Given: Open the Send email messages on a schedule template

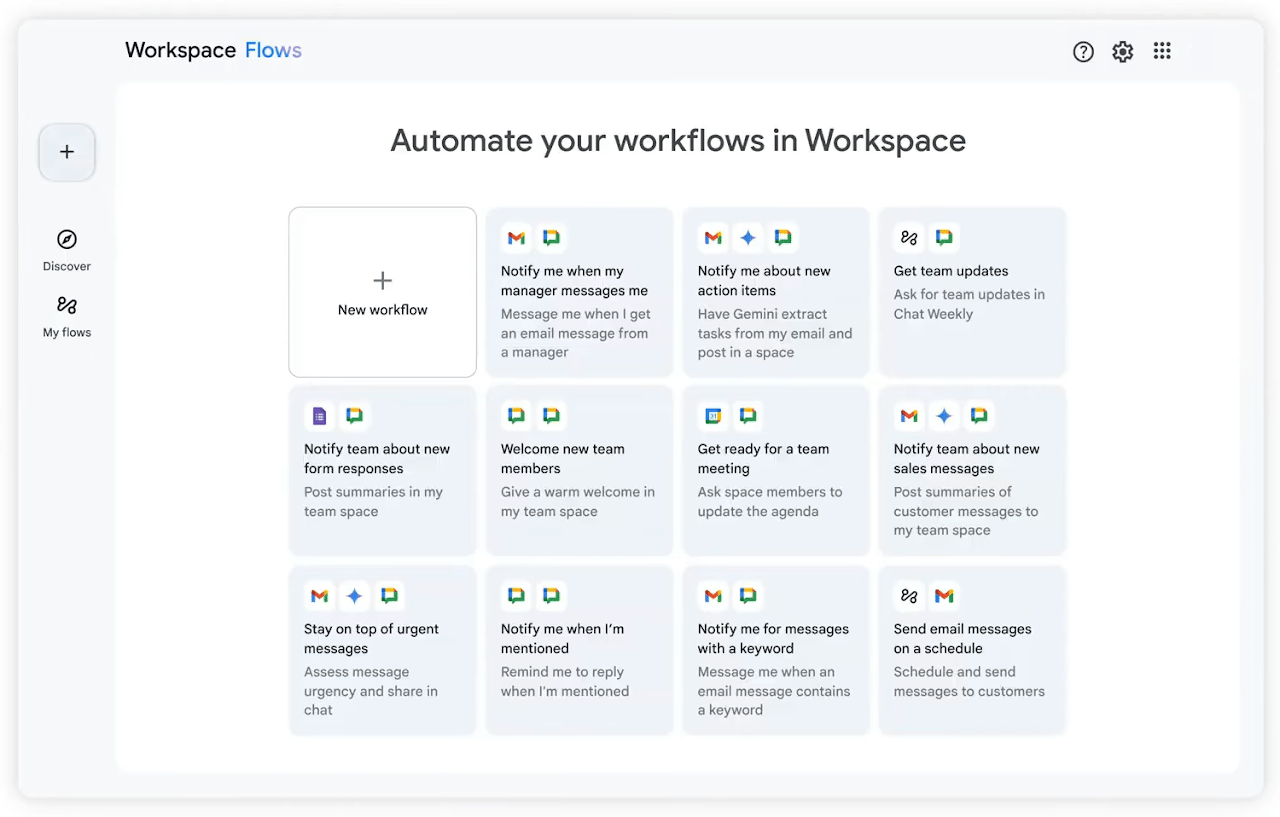Looking at the screenshot, I should point(972,650).
